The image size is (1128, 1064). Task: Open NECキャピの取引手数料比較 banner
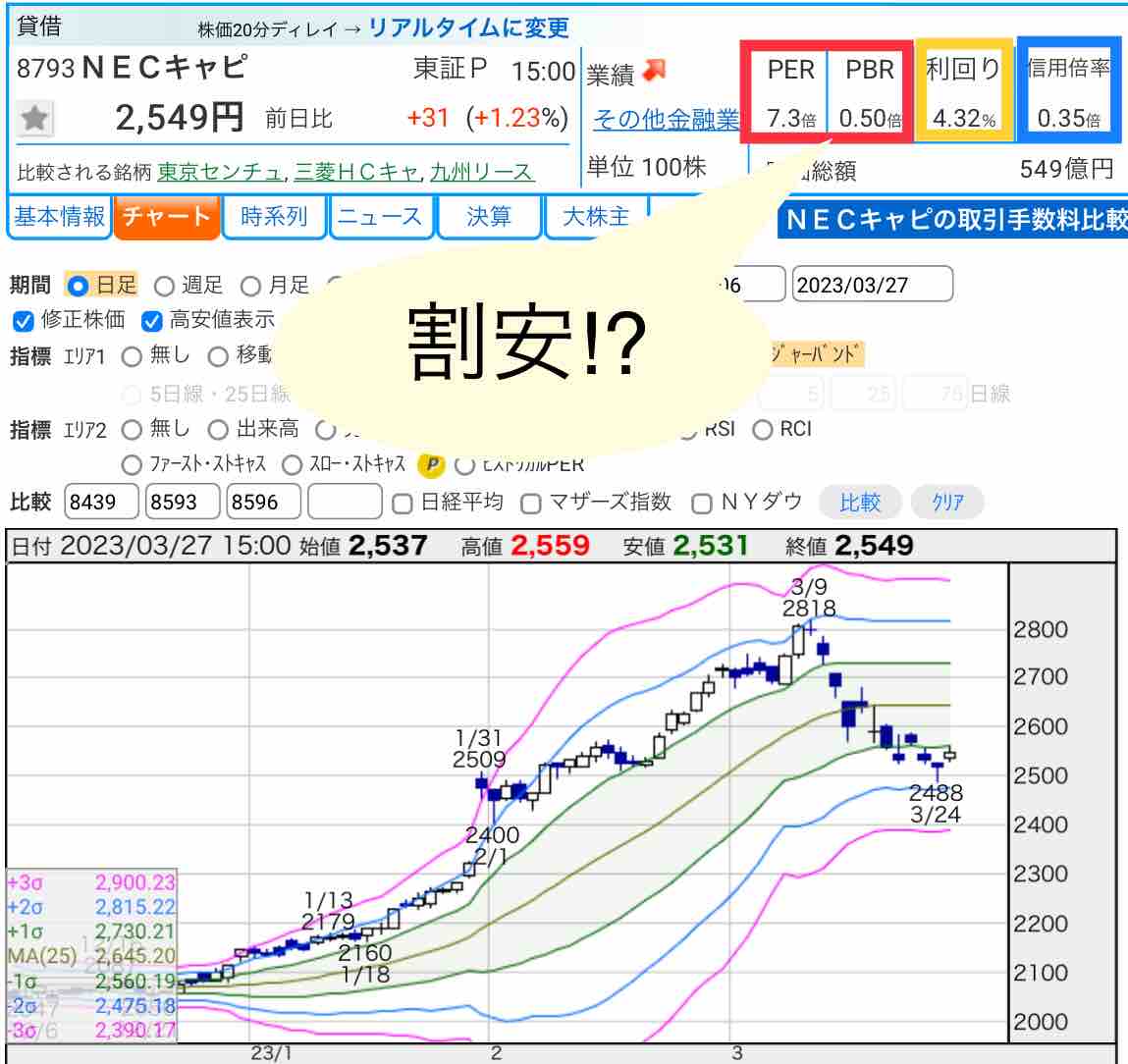[x=951, y=220]
